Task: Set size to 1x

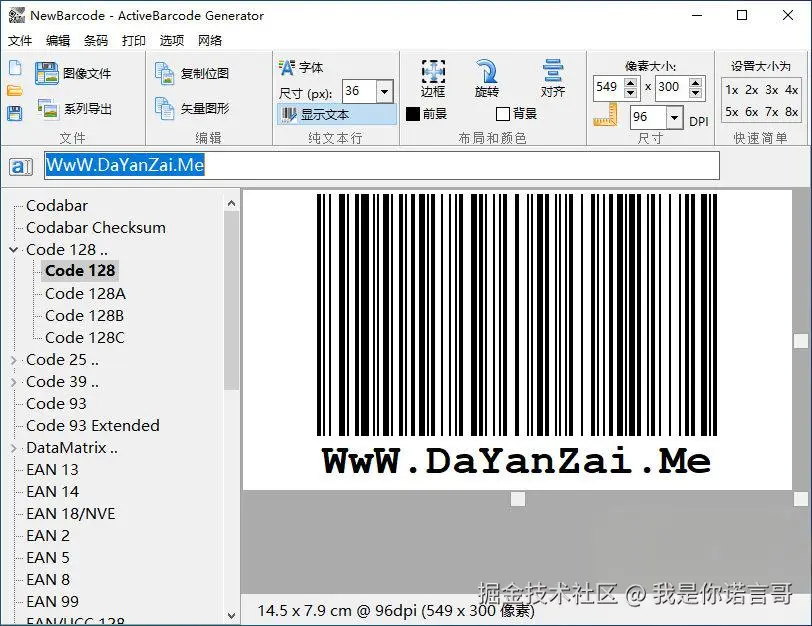Action: (x=732, y=90)
